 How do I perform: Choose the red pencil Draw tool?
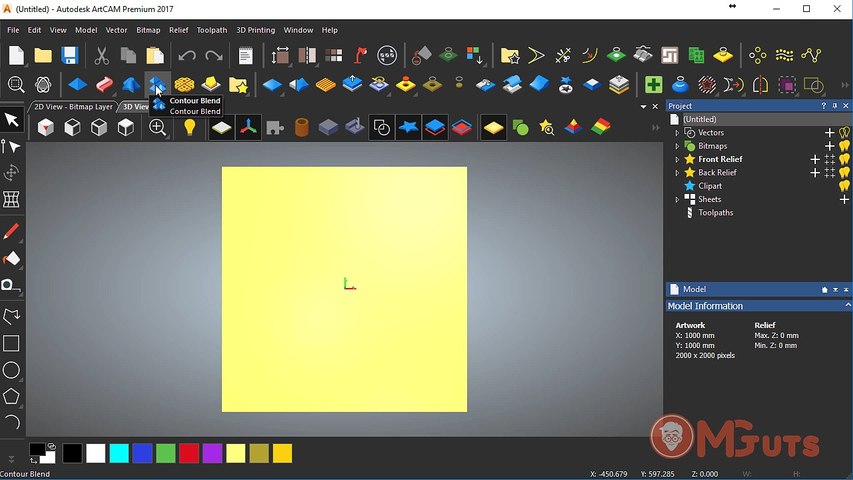[11, 231]
